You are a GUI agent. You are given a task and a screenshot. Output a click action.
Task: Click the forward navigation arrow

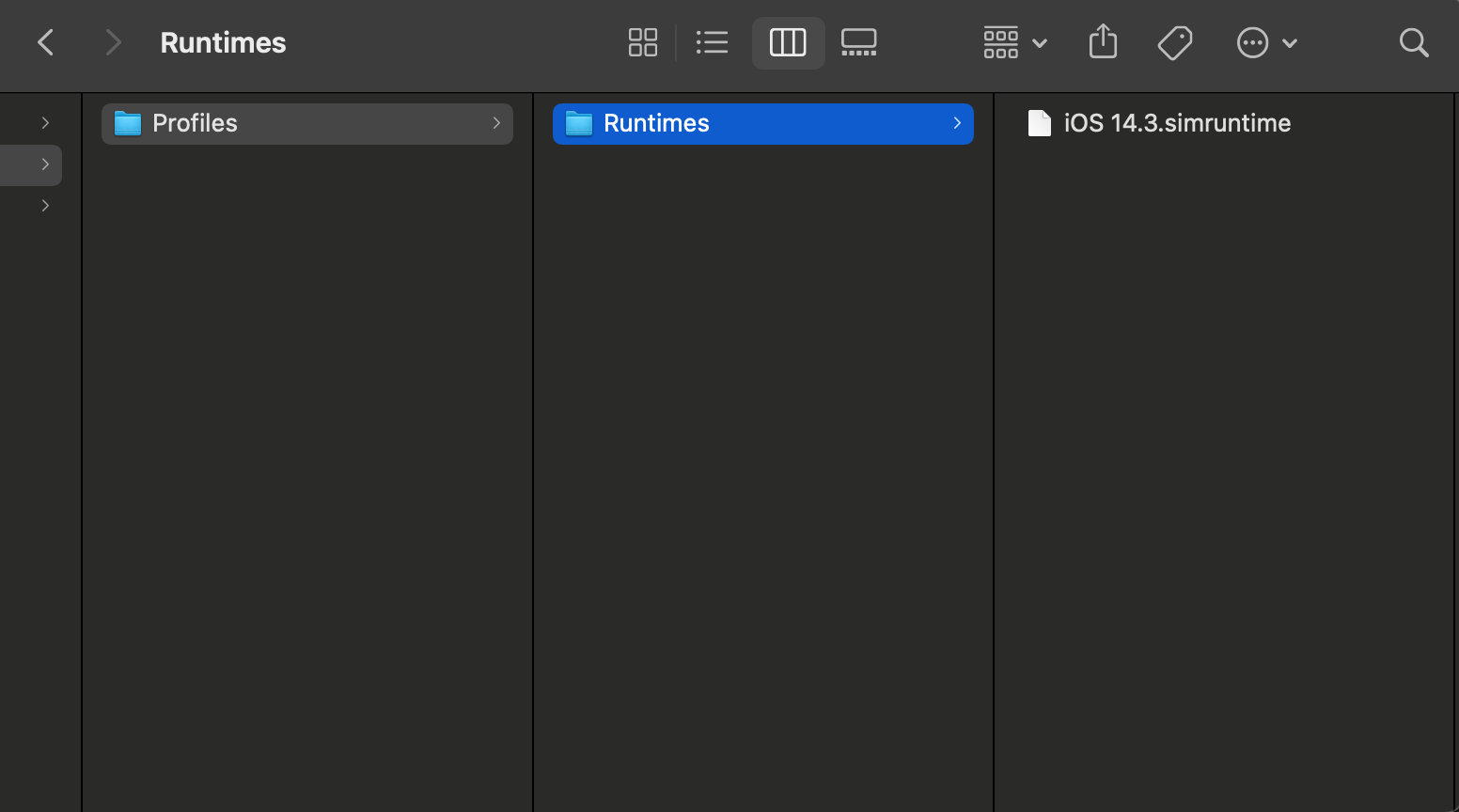[x=113, y=42]
